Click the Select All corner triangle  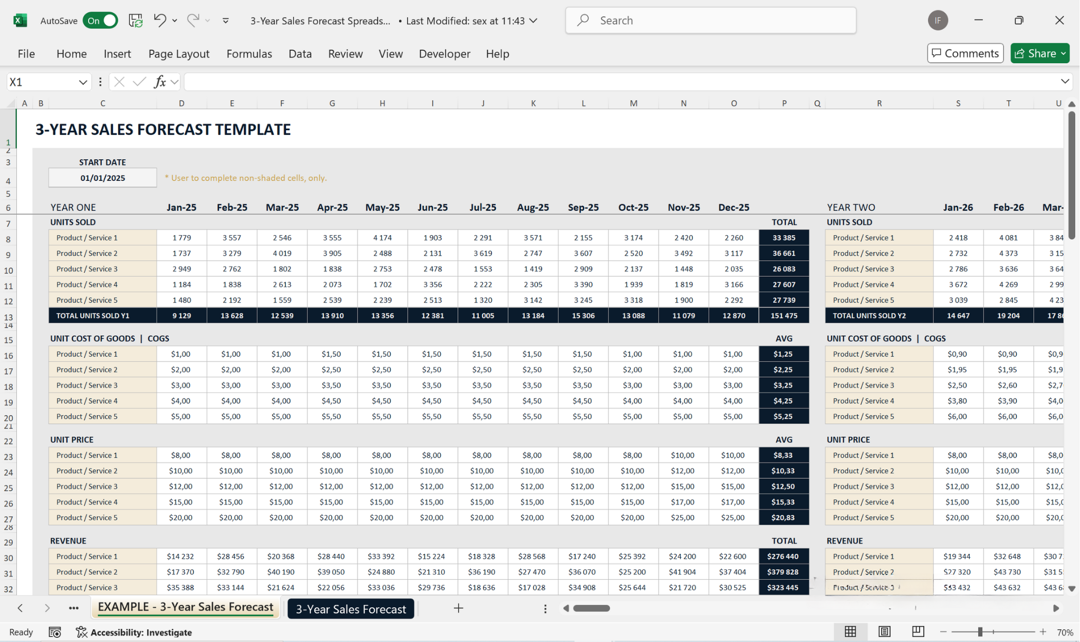tap(11, 103)
